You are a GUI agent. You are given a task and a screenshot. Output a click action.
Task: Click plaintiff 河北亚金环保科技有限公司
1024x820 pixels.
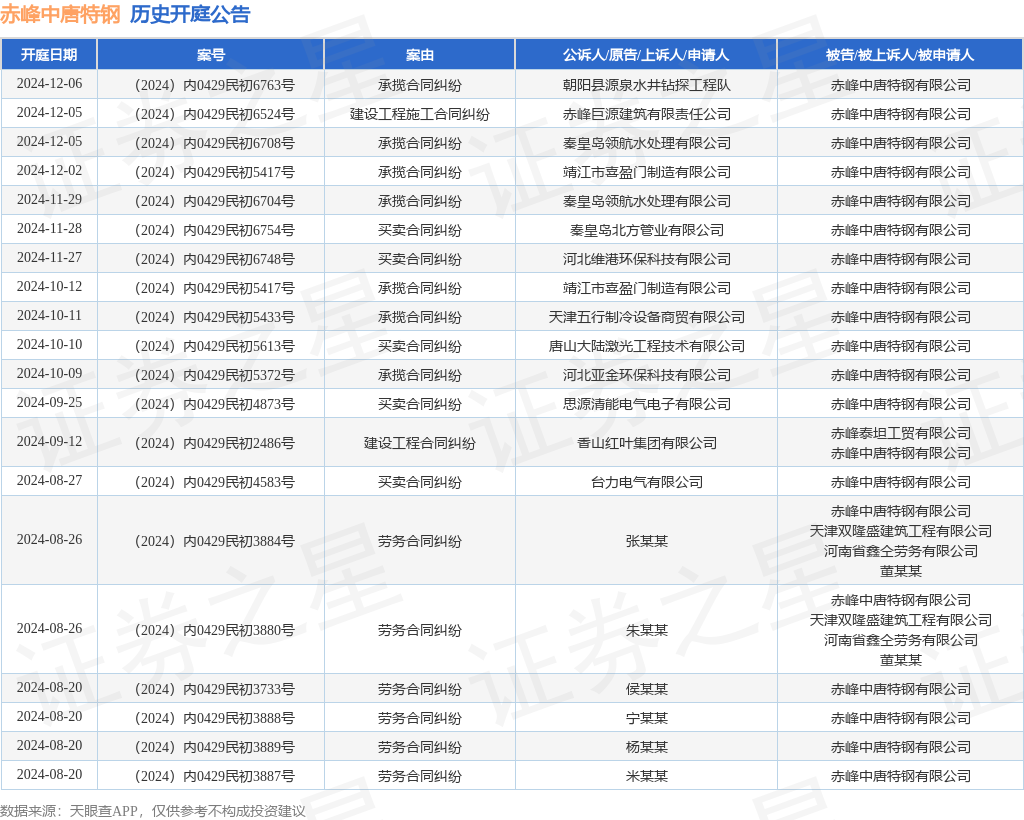click(647, 375)
